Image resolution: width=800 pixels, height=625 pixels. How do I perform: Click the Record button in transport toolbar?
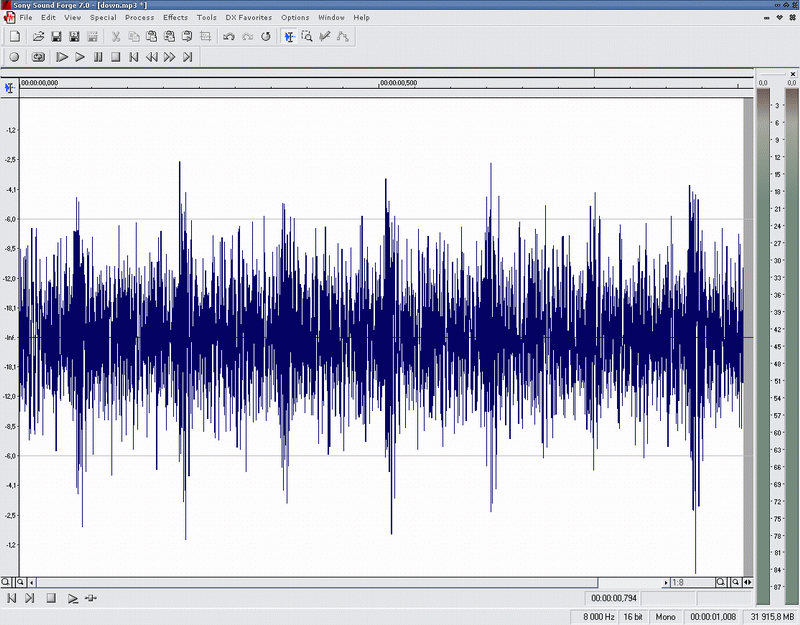click(15, 57)
